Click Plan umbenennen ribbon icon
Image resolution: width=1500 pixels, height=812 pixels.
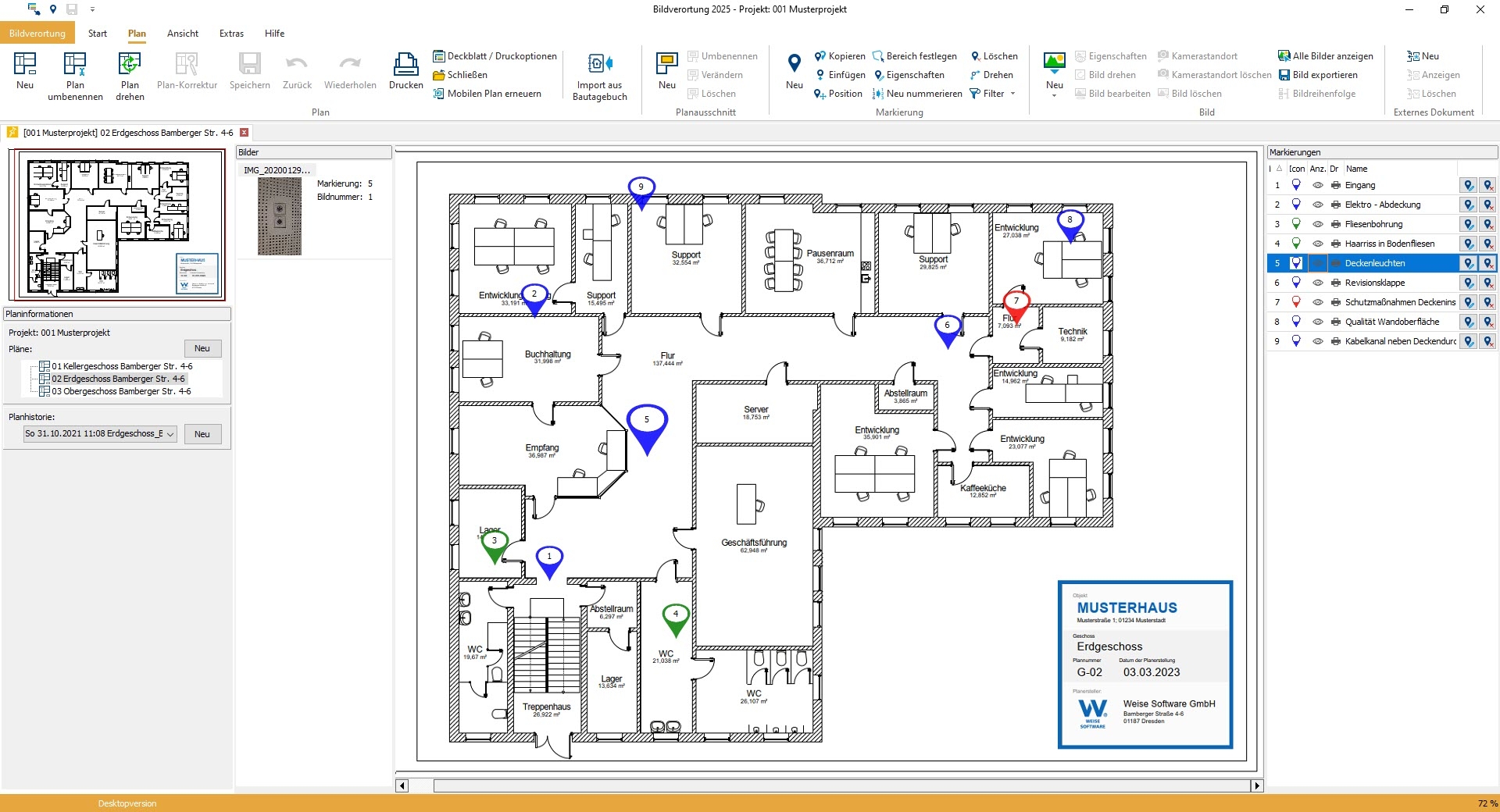[x=75, y=76]
